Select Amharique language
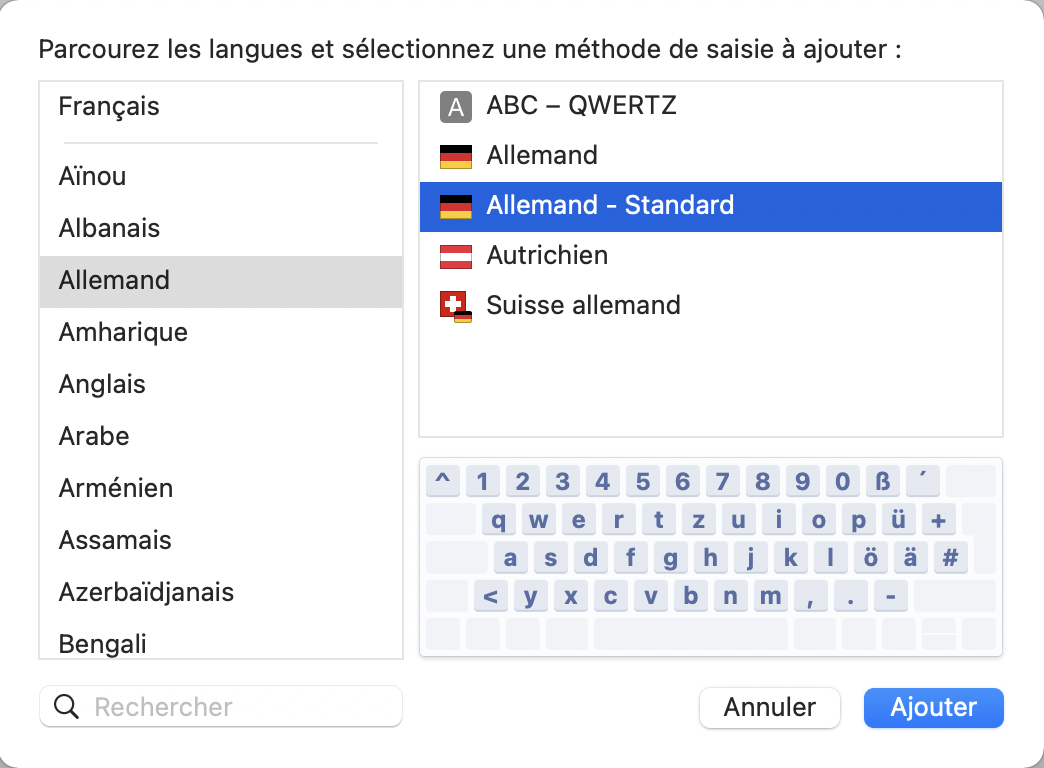 pos(123,332)
